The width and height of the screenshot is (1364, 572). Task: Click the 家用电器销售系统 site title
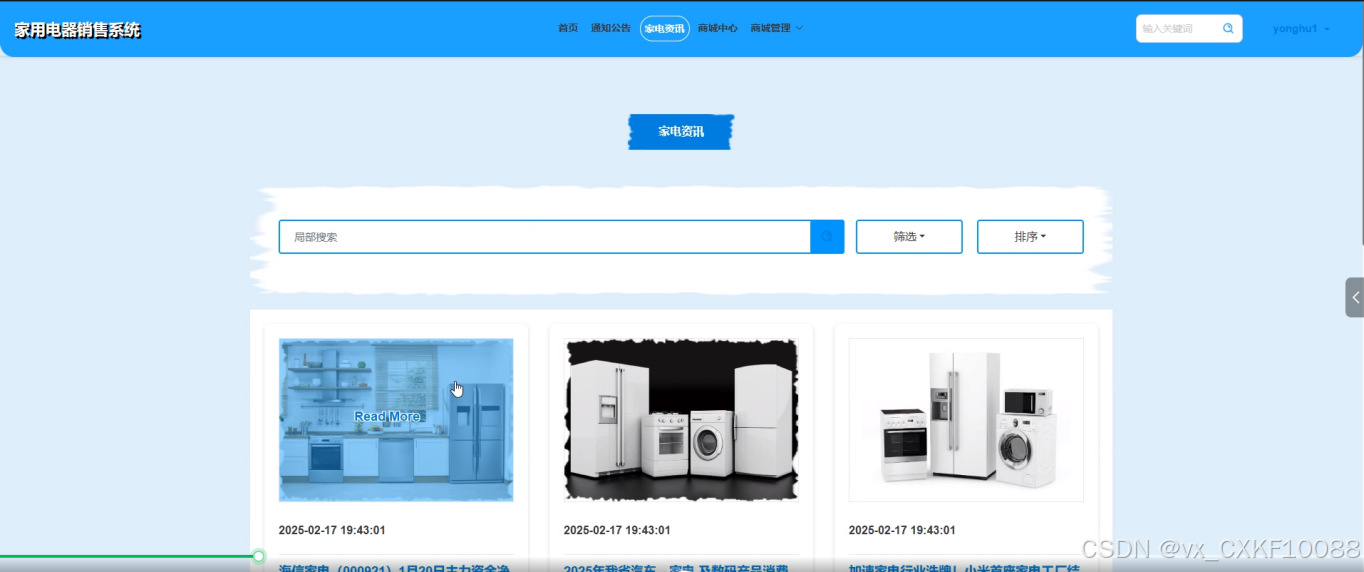tap(78, 30)
